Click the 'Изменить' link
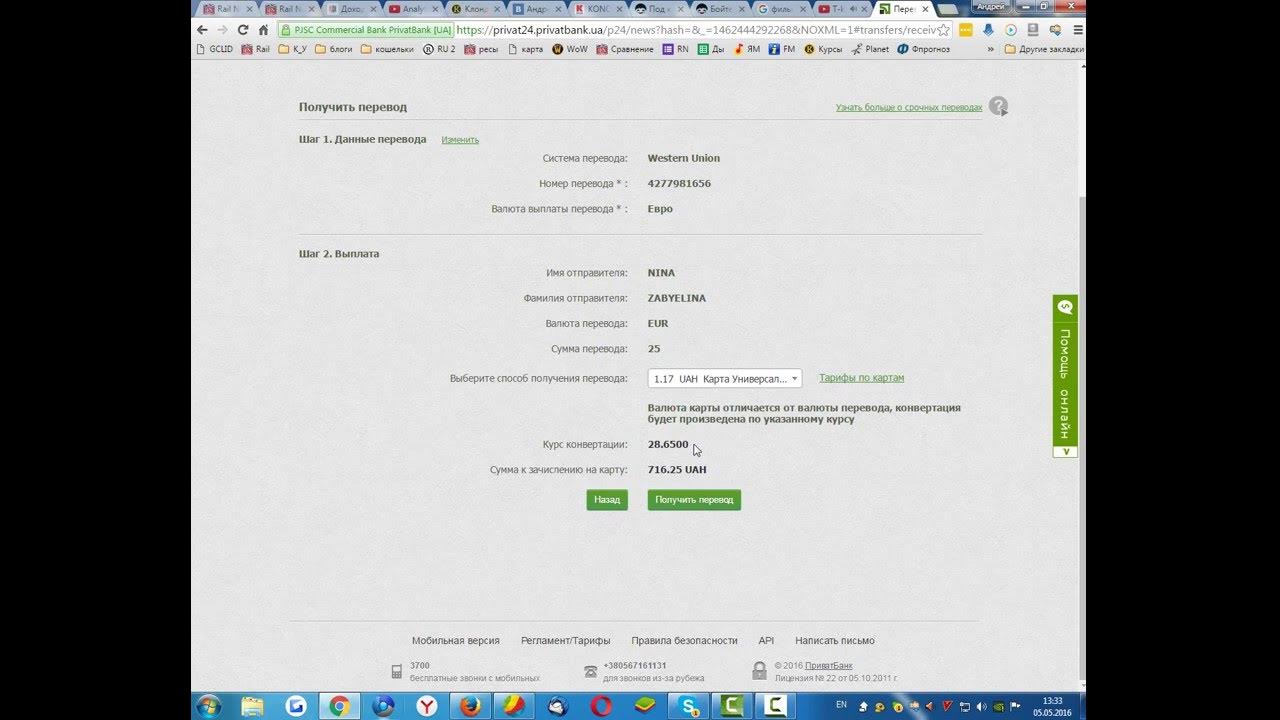This screenshot has height=720, width=1280. pos(460,140)
